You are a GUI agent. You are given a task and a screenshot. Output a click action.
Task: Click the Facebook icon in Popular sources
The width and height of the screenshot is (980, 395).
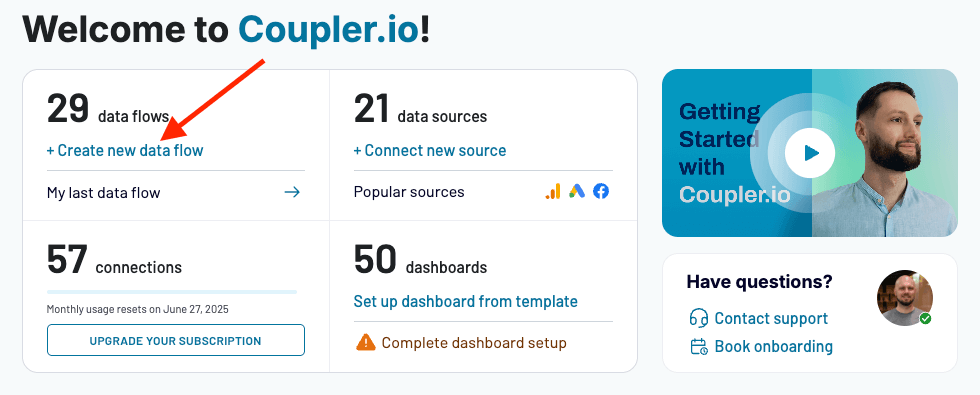click(601, 191)
